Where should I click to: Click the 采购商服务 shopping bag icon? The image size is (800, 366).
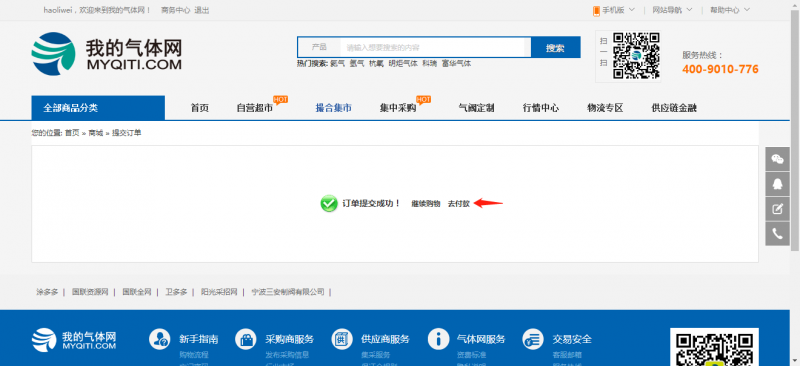coord(246,338)
